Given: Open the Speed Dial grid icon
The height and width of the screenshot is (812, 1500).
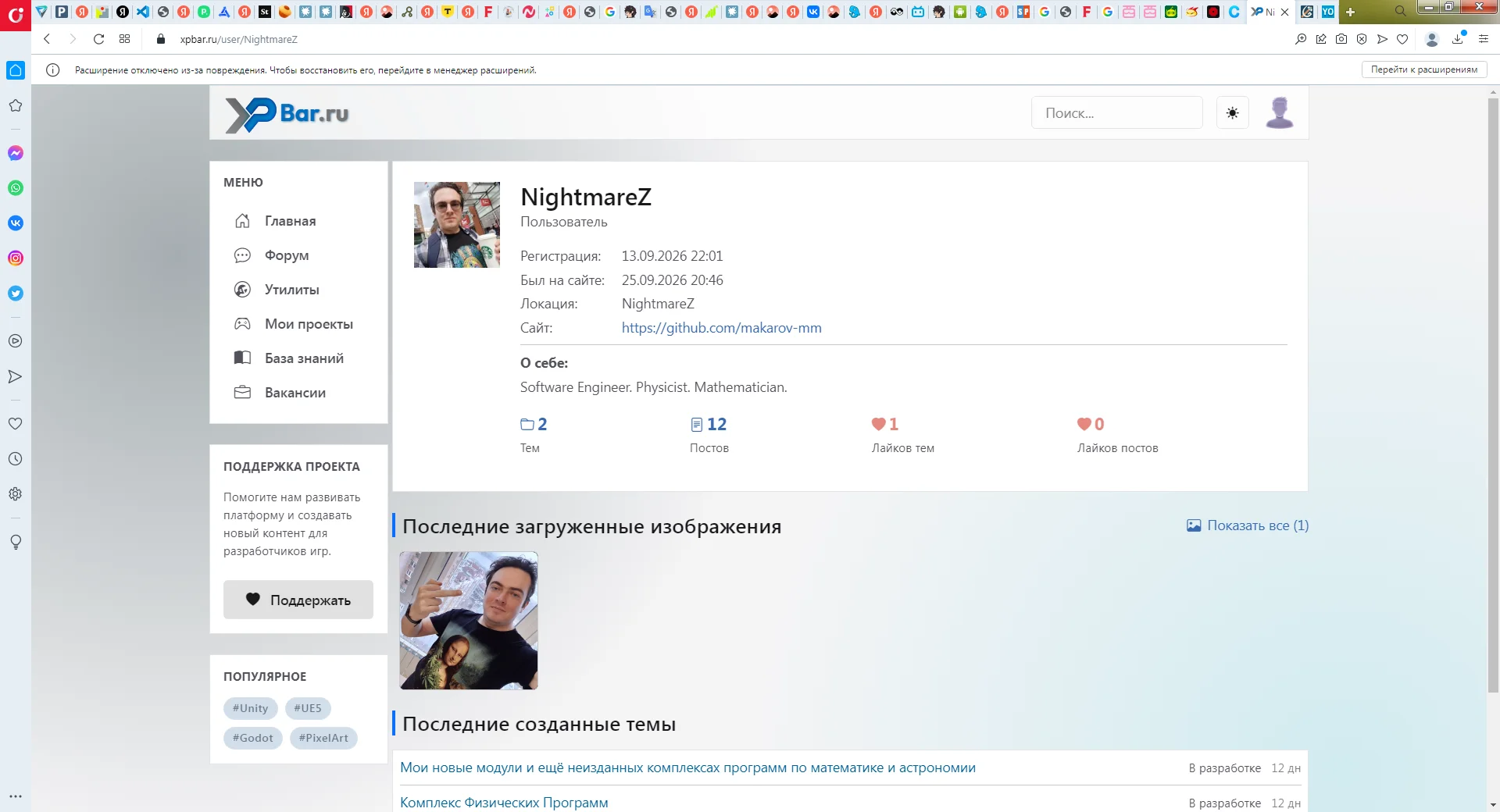Looking at the screenshot, I should 124,39.
